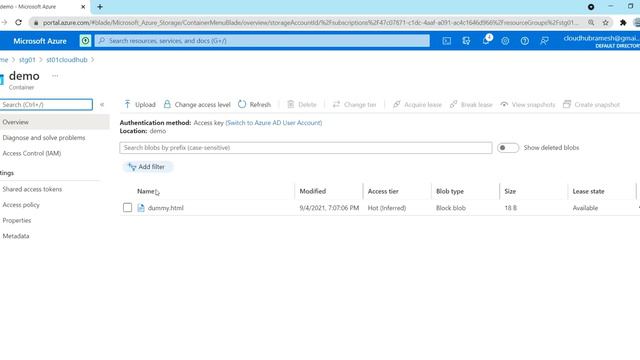Click the Upload arrow icon

pos(127,104)
